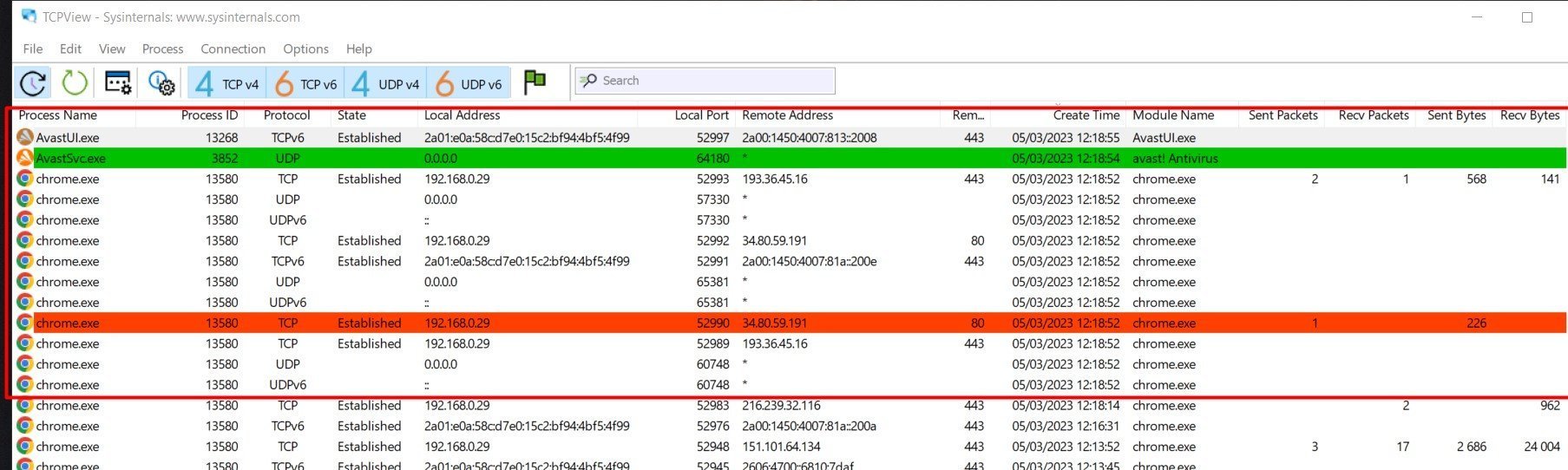1568x470 pixels.
Task: Sort by Process Name column header
Action: tap(57, 115)
